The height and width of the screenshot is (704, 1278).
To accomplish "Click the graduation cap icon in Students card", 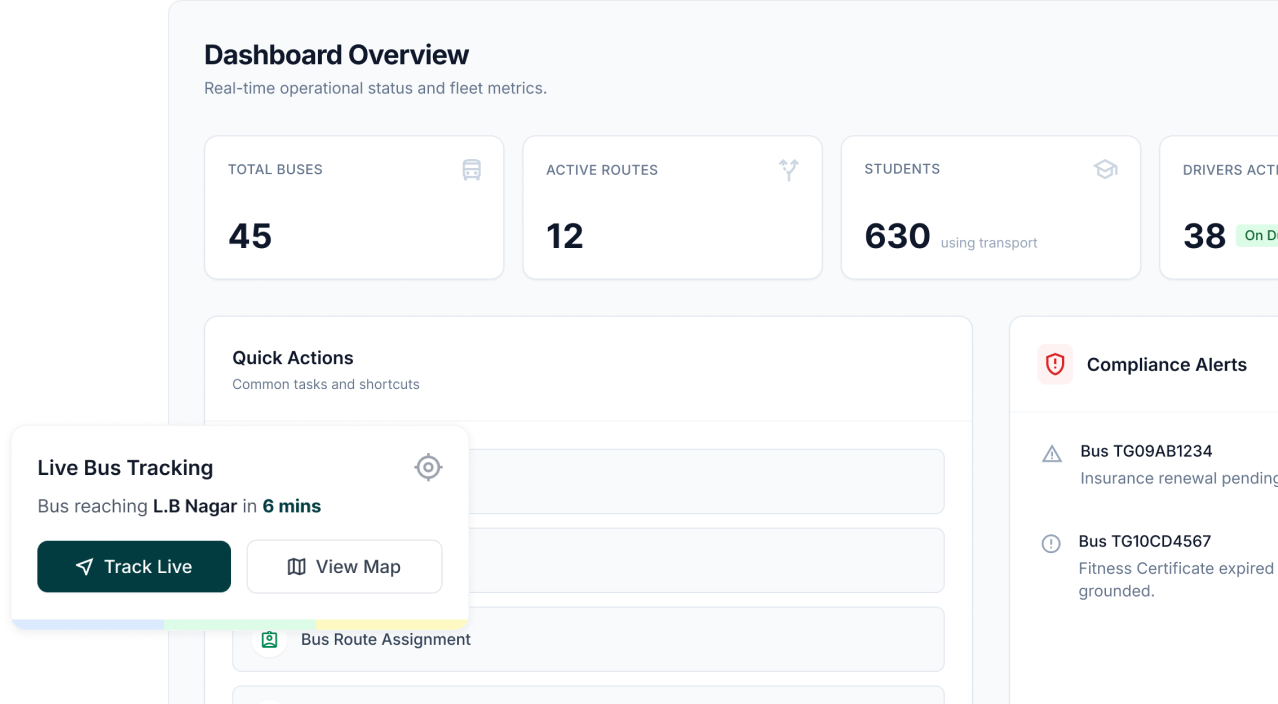I will [x=1105, y=170].
